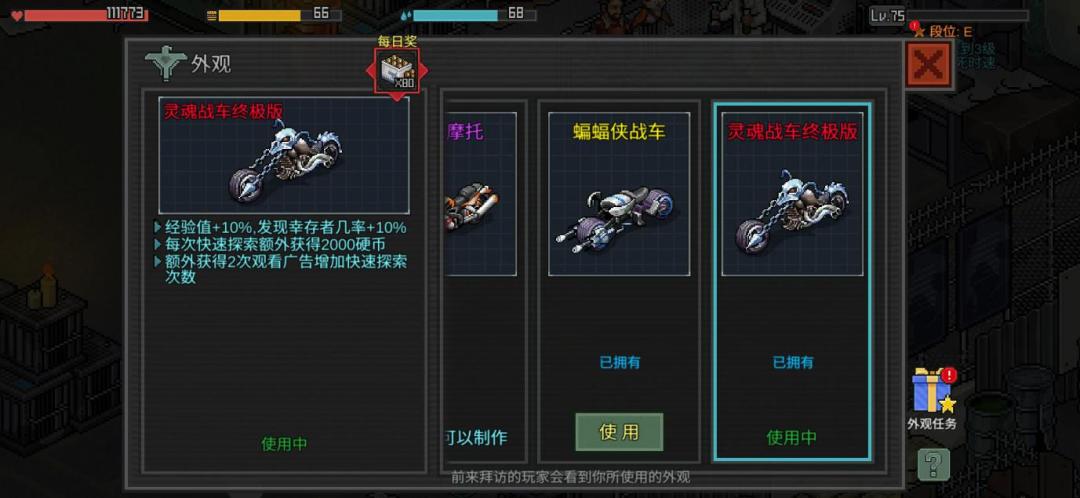Click the yellow hunger status icon
1080x498 pixels.
coord(211,15)
